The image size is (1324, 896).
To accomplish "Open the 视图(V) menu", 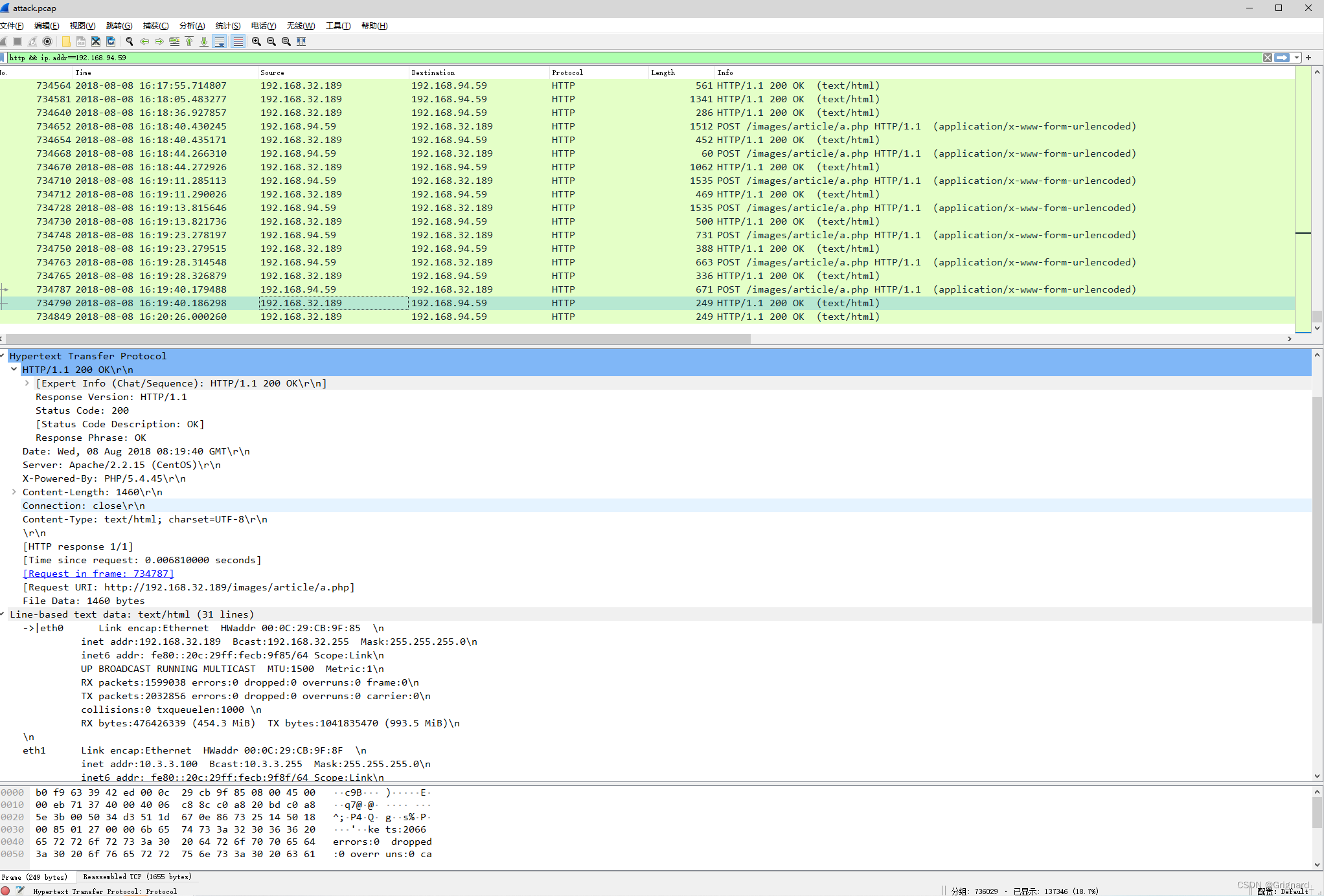I will coord(82,26).
